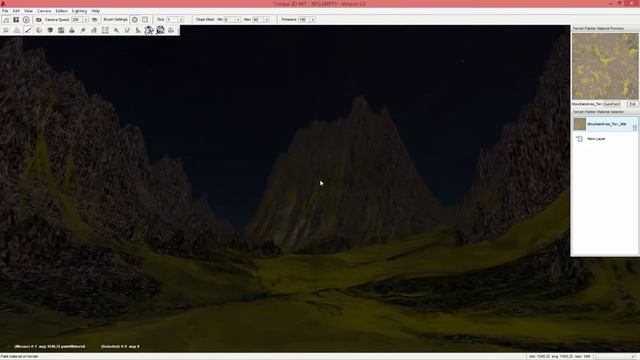Screen dimensions: 640x360
Task: Click the Slope Mask Min value field
Action: point(229,20)
